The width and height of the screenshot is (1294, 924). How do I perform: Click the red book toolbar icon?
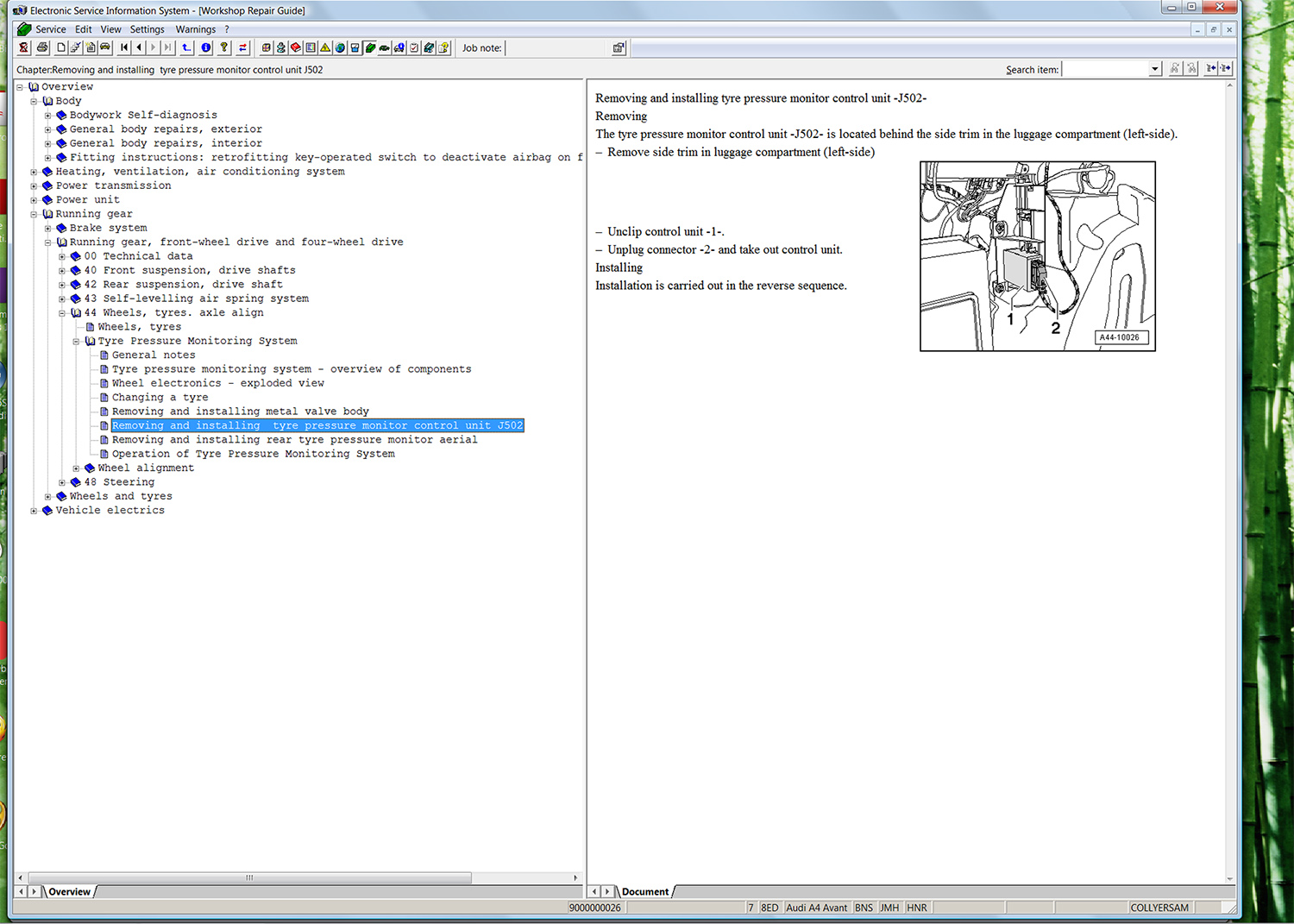[296, 47]
